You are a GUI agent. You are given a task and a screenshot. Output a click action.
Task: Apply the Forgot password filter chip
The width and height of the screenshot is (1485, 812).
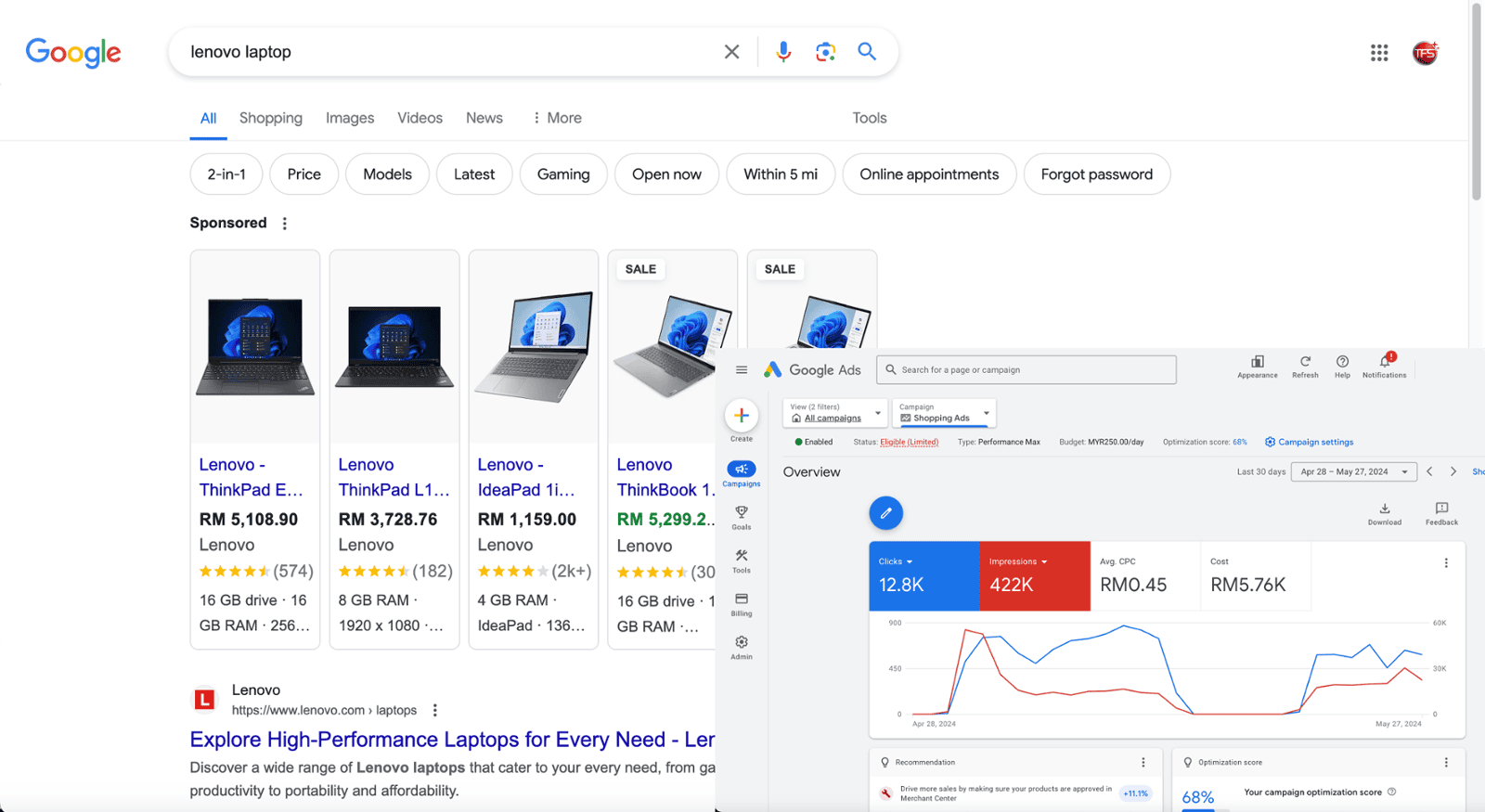coord(1096,174)
